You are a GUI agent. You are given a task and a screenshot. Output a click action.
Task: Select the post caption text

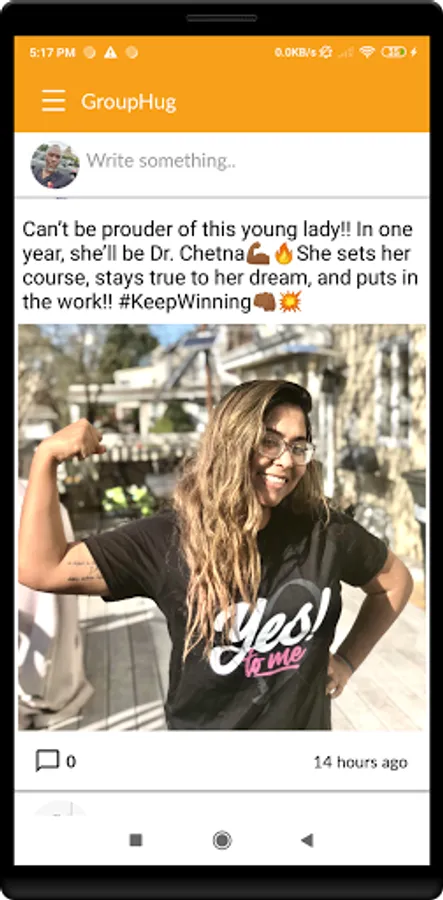tap(220, 266)
